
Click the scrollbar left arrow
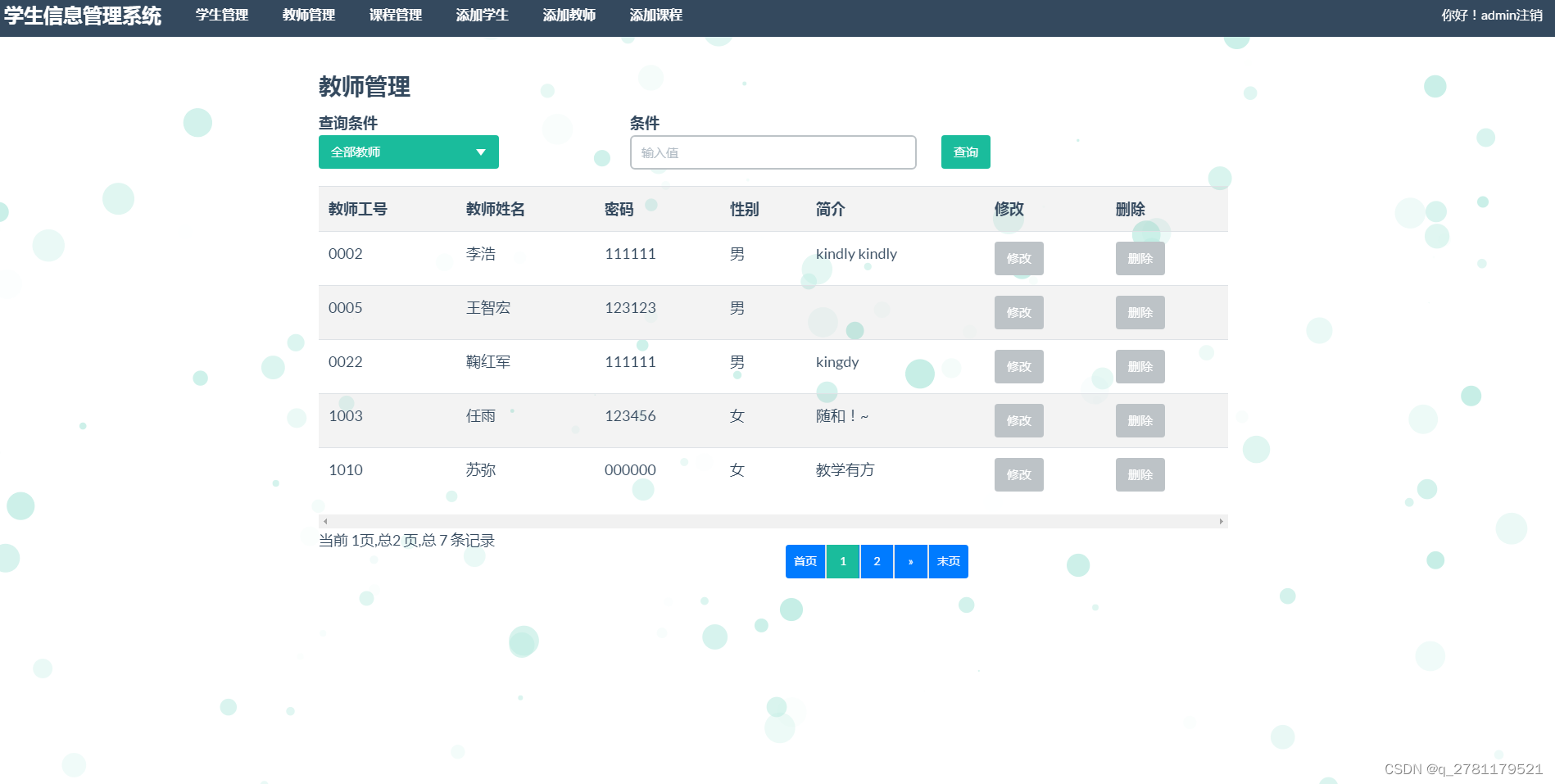(325, 521)
